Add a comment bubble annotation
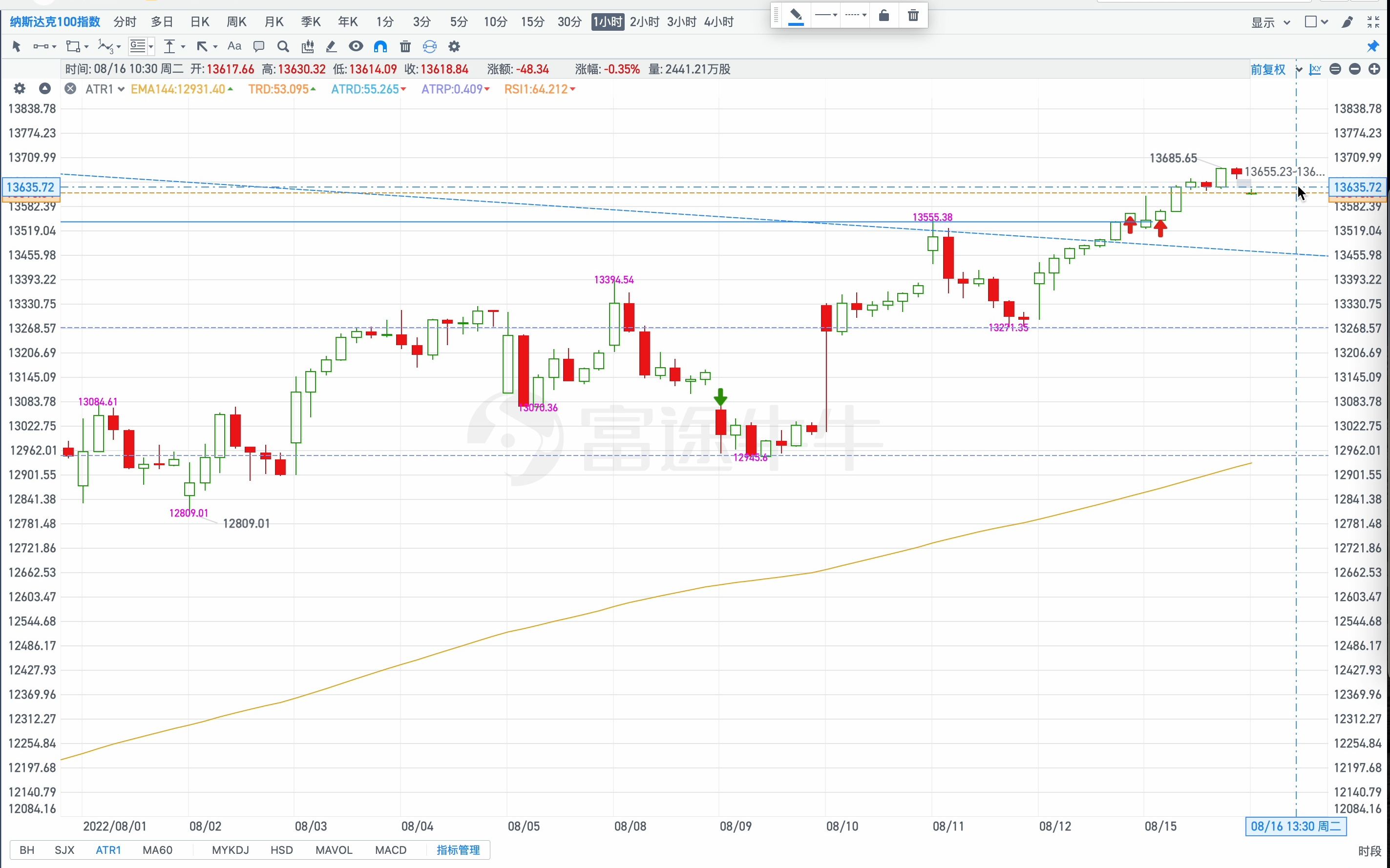Viewport: 1390px width, 868px height. pyautogui.click(x=259, y=46)
